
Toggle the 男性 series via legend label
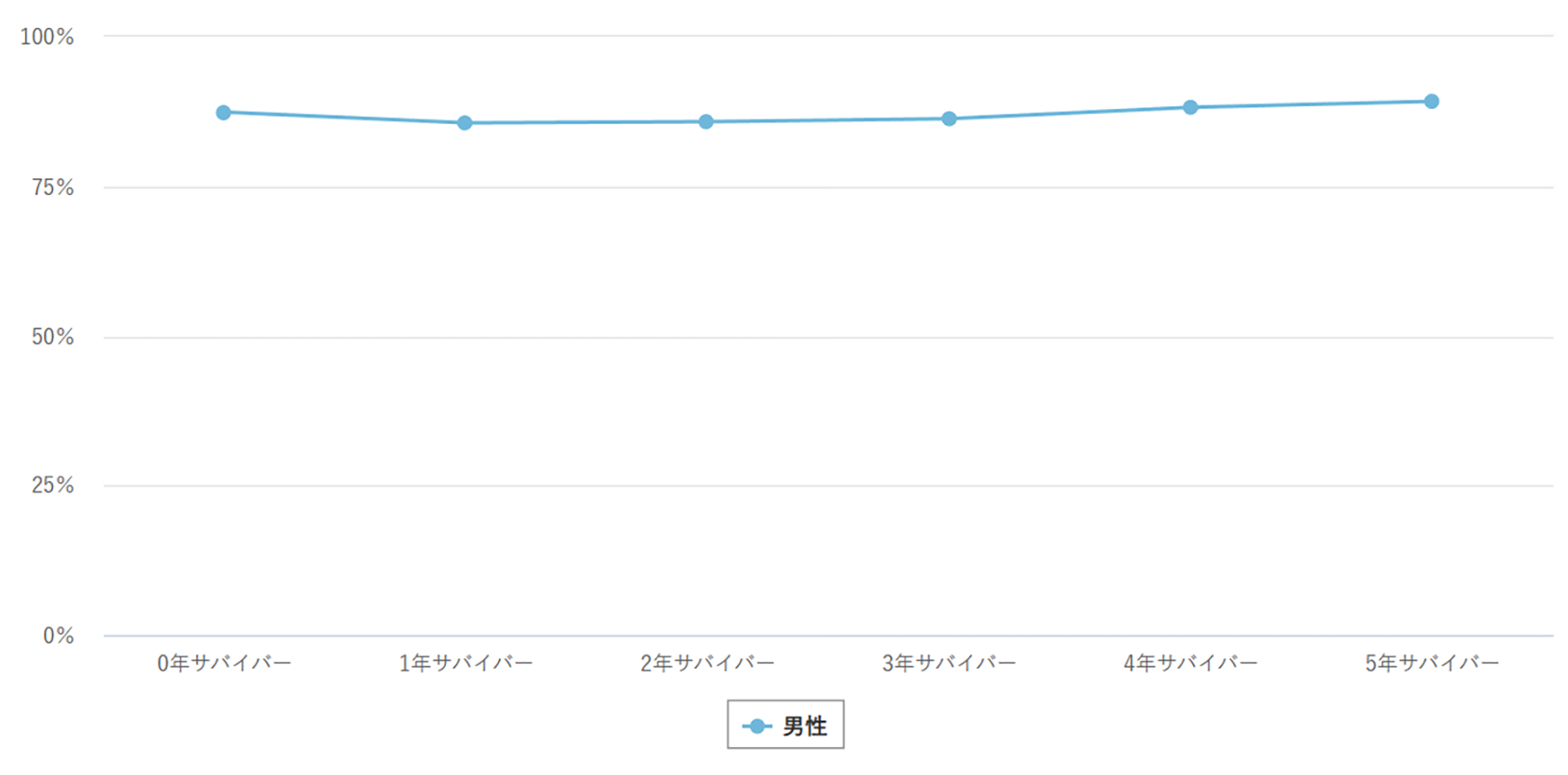pos(804,727)
